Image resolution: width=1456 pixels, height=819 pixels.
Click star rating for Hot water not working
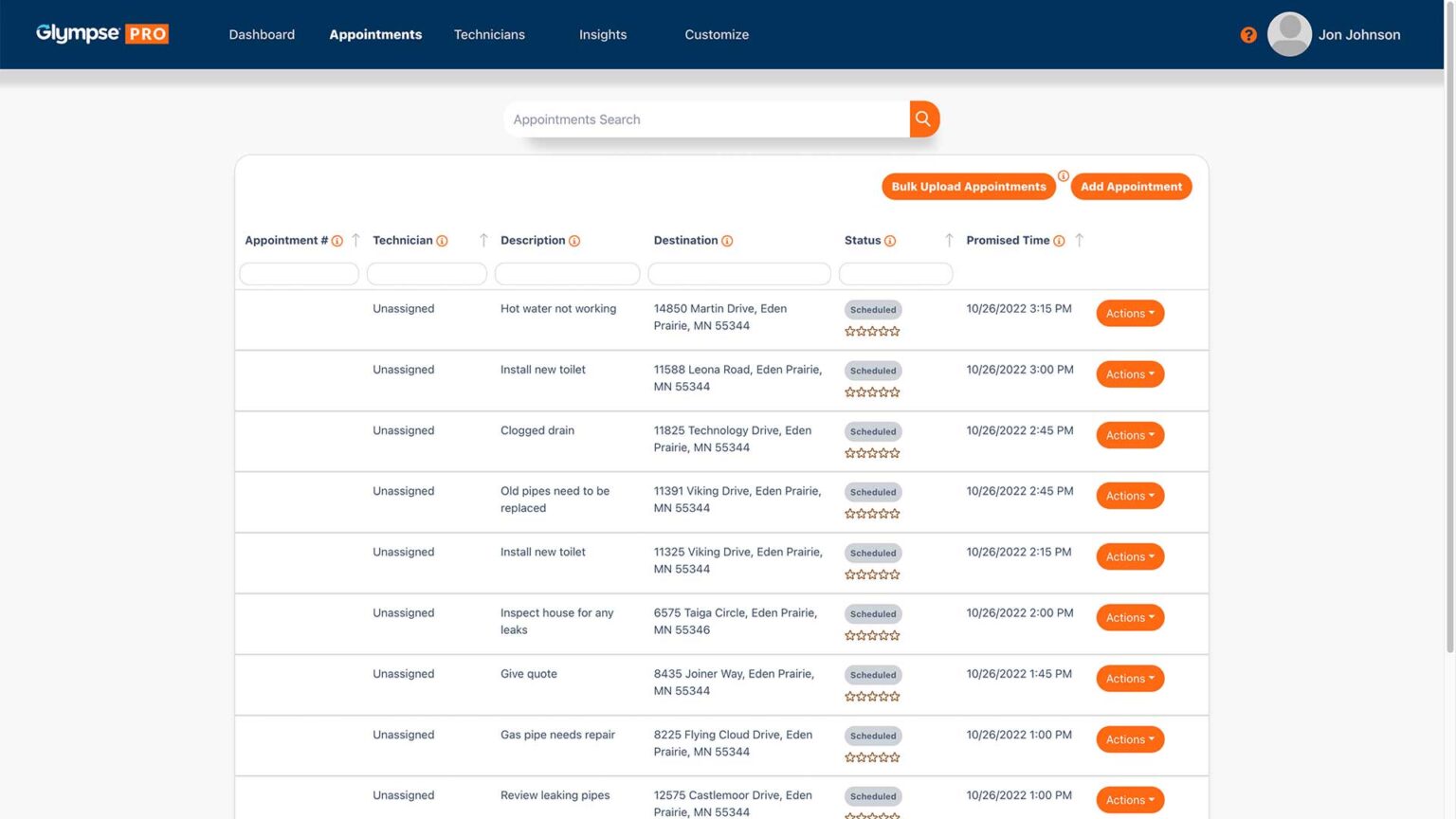point(872,332)
